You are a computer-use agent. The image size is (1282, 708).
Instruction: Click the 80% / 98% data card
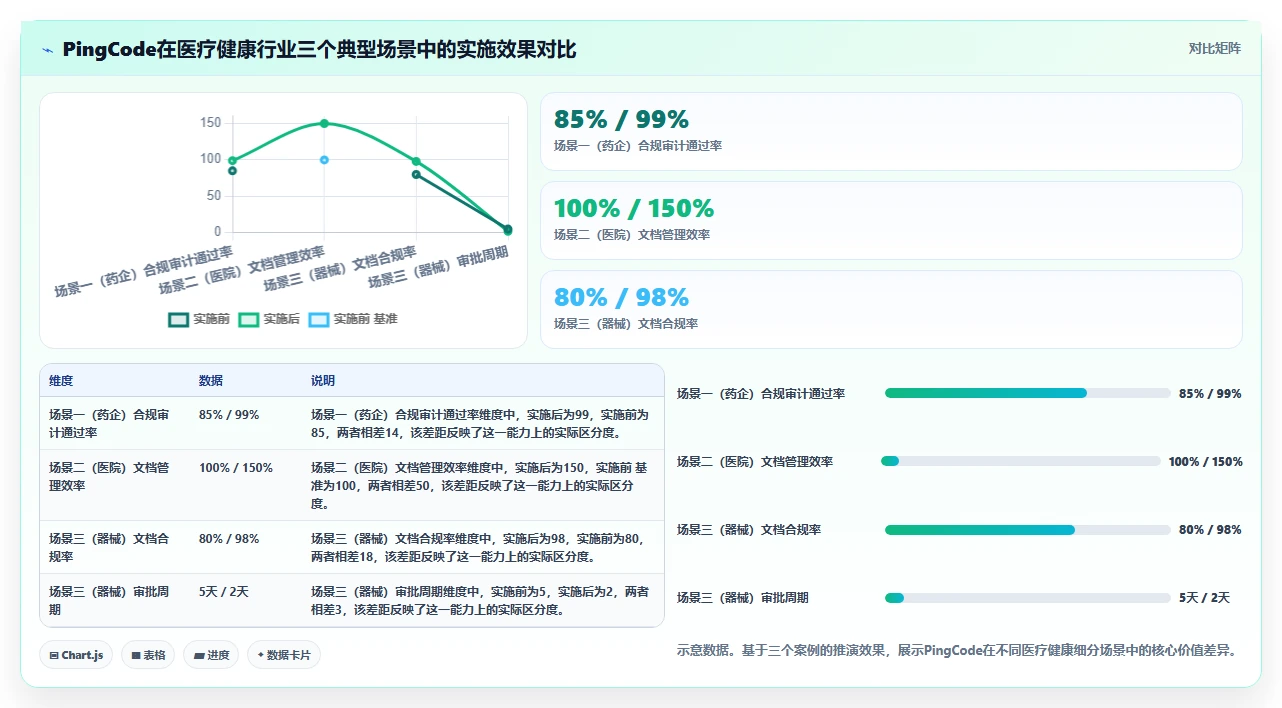point(891,310)
